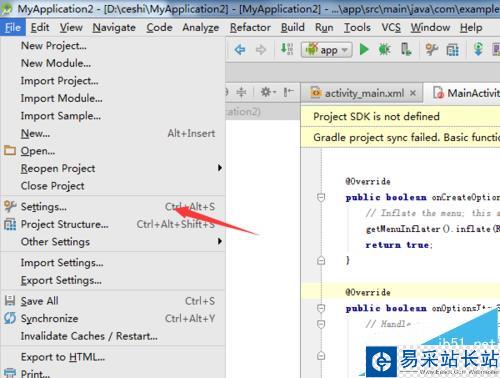Open the Tools menu

pos(357,27)
